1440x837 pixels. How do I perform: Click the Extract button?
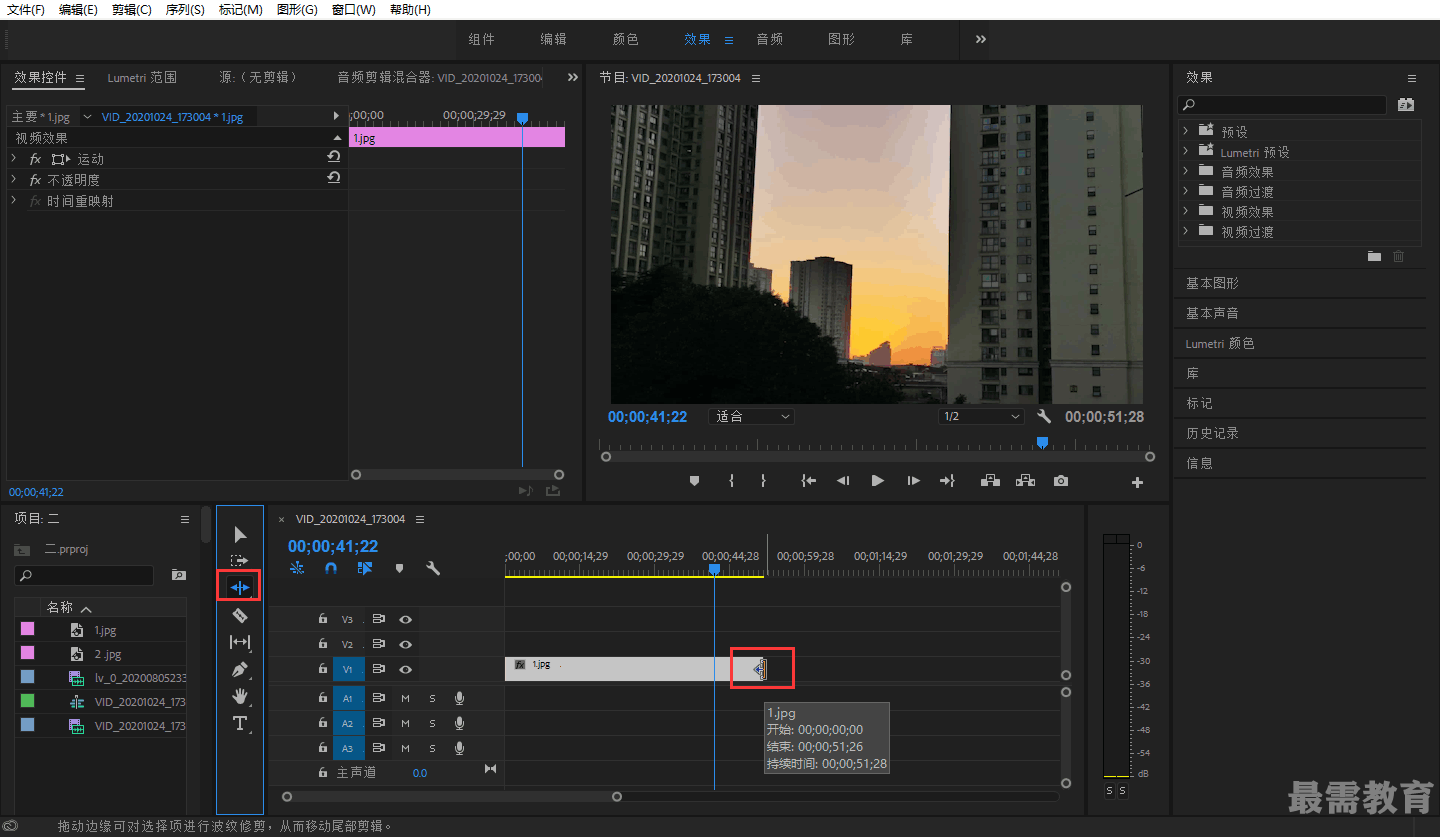coord(1025,481)
